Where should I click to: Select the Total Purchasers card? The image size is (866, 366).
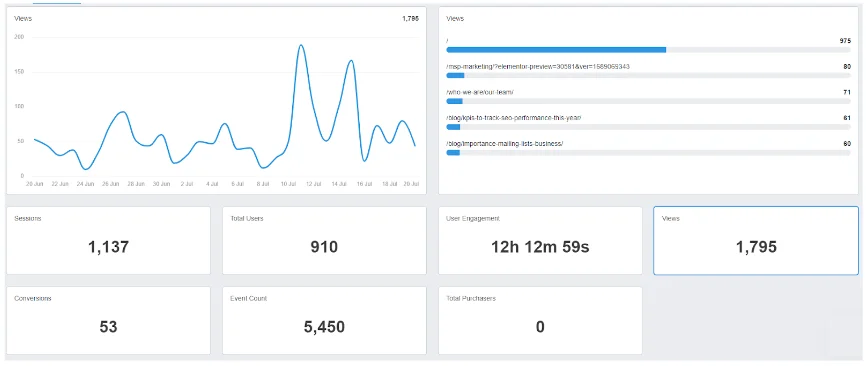540,321
